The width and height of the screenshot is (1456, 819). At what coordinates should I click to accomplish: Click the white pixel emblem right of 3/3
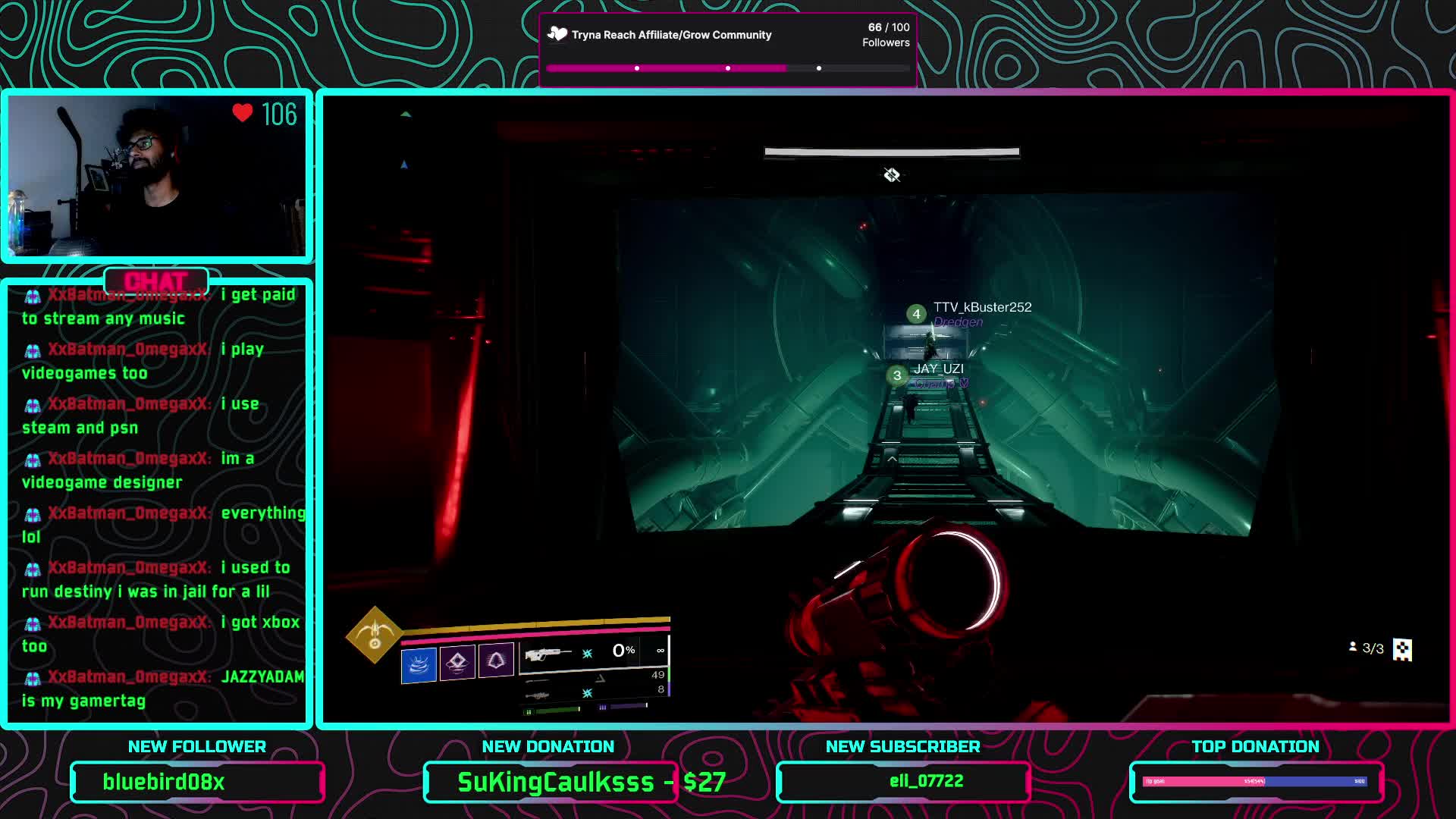click(1402, 650)
